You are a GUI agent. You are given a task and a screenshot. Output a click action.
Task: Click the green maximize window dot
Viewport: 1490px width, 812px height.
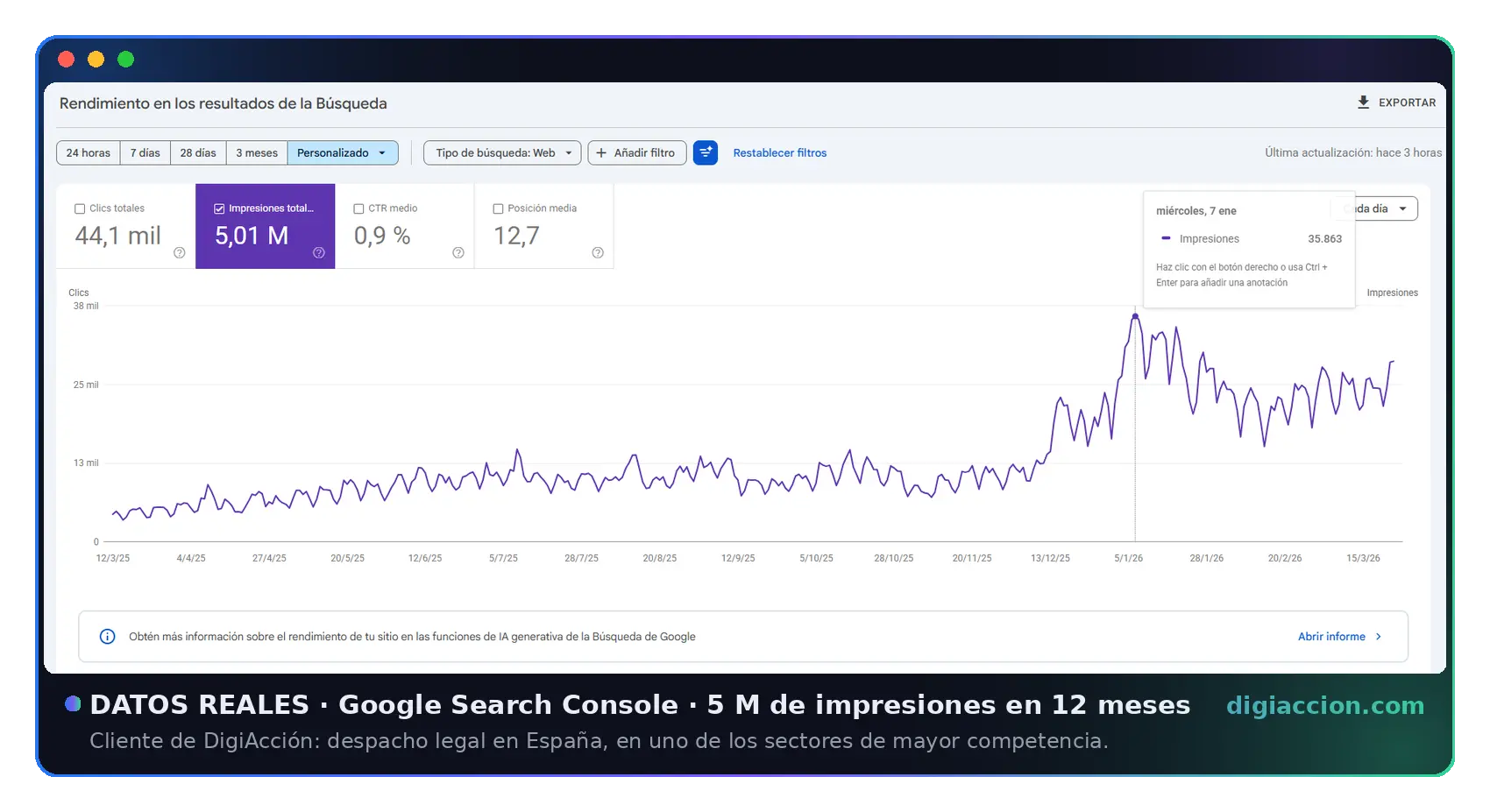coord(126,59)
